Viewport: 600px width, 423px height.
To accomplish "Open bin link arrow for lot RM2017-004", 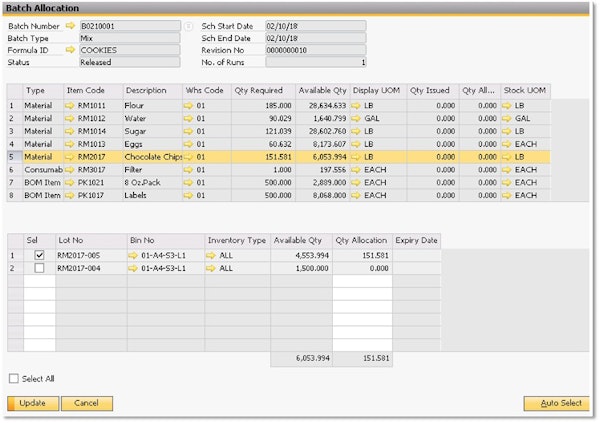I will point(133,268).
